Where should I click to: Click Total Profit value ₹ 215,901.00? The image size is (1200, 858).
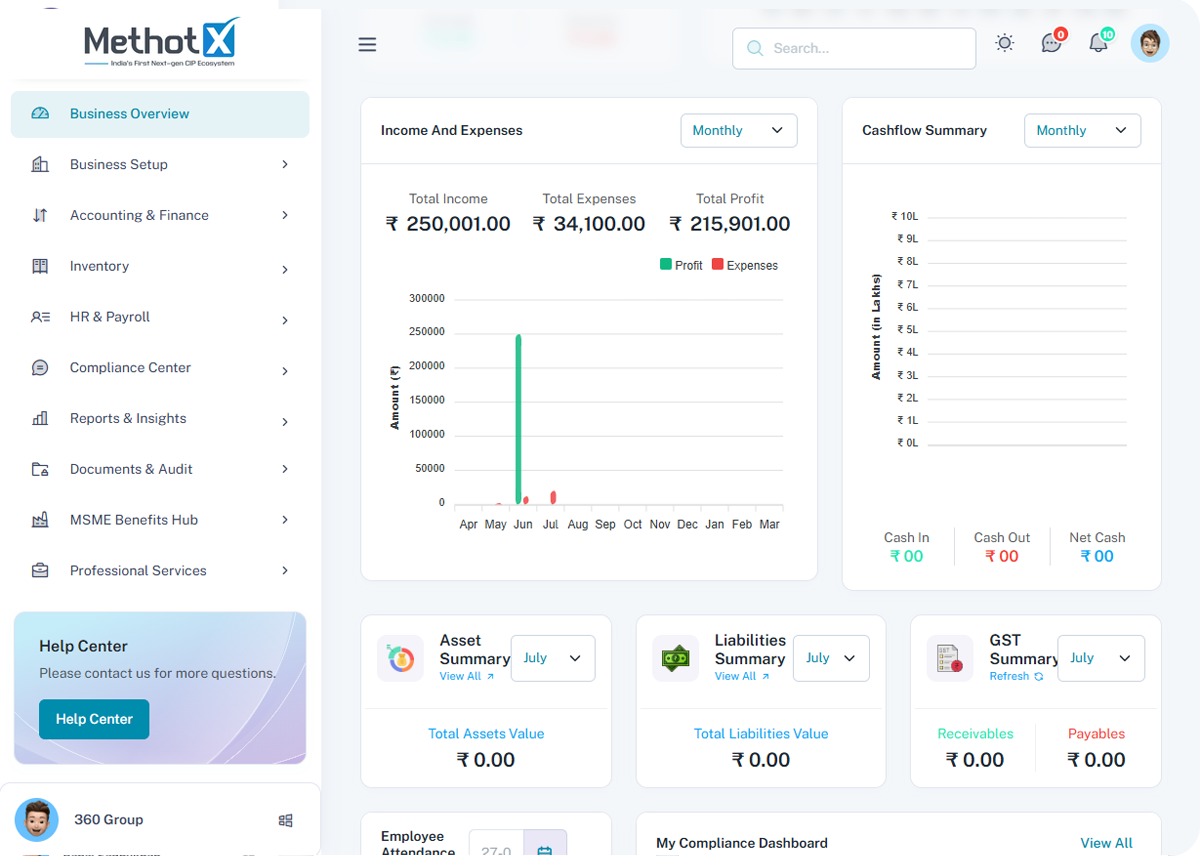click(730, 224)
